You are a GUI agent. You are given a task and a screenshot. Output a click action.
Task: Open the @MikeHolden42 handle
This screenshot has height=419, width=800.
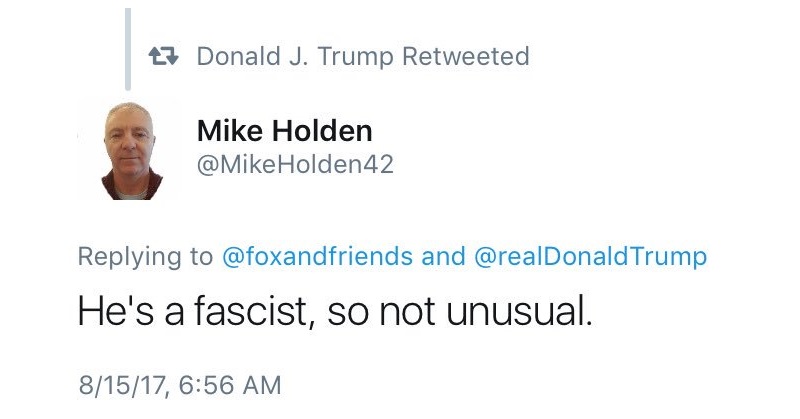pyautogui.click(x=295, y=165)
